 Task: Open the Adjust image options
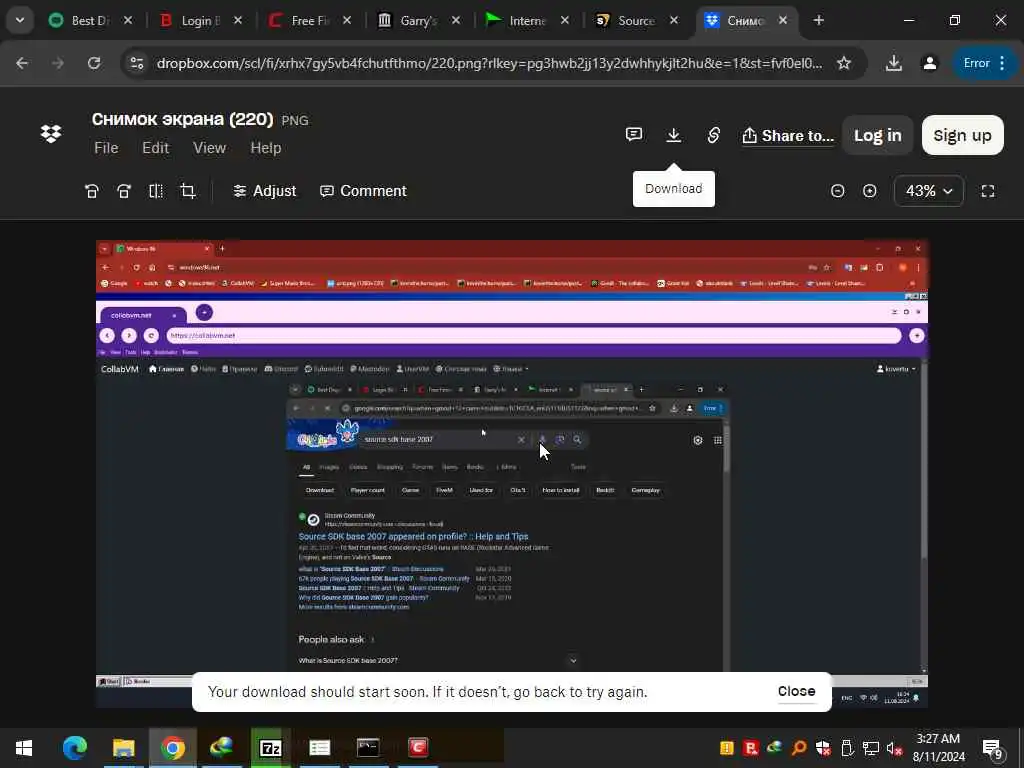pyautogui.click(x=264, y=191)
